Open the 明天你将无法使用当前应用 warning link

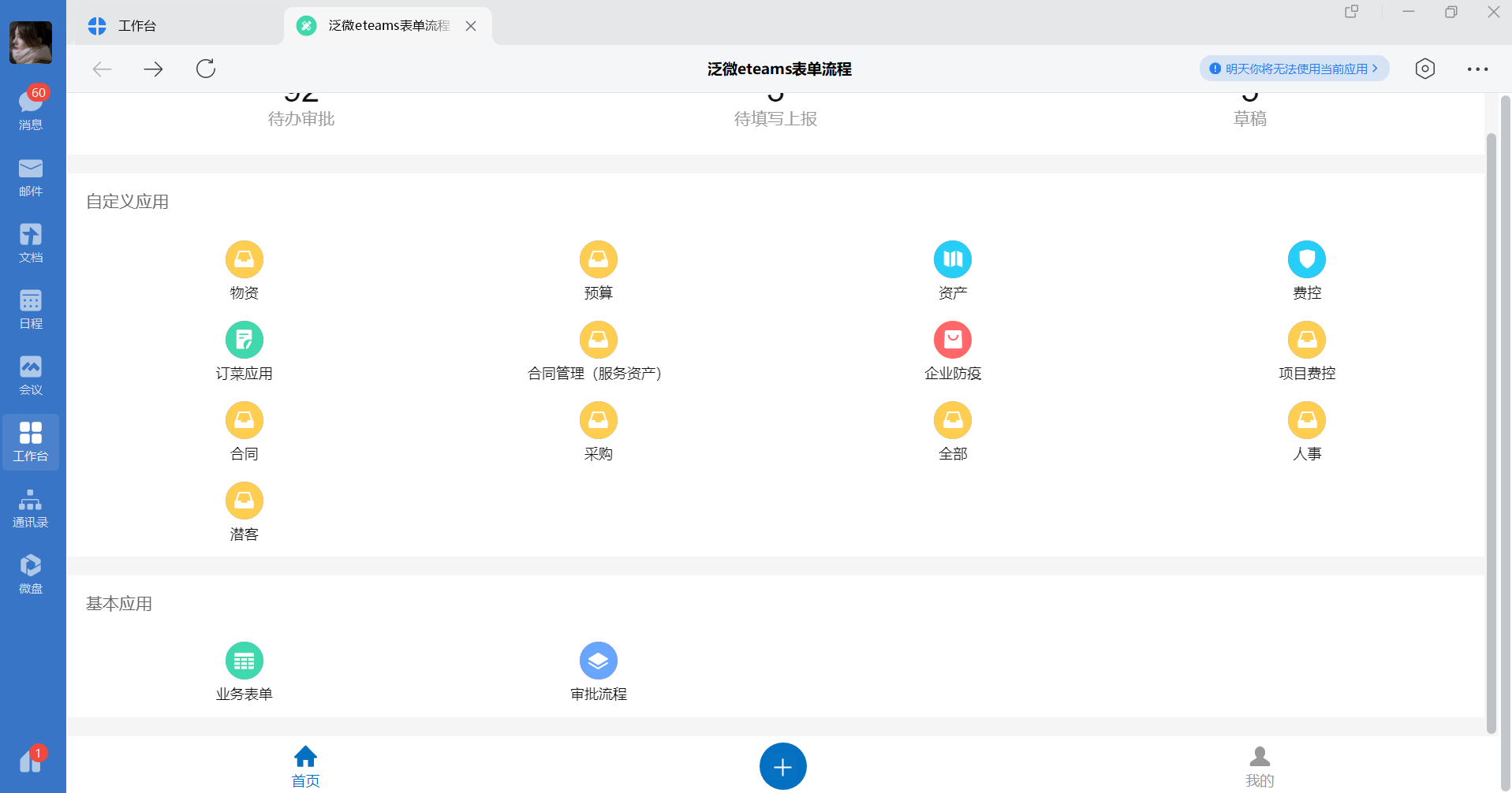tap(1294, 68)
